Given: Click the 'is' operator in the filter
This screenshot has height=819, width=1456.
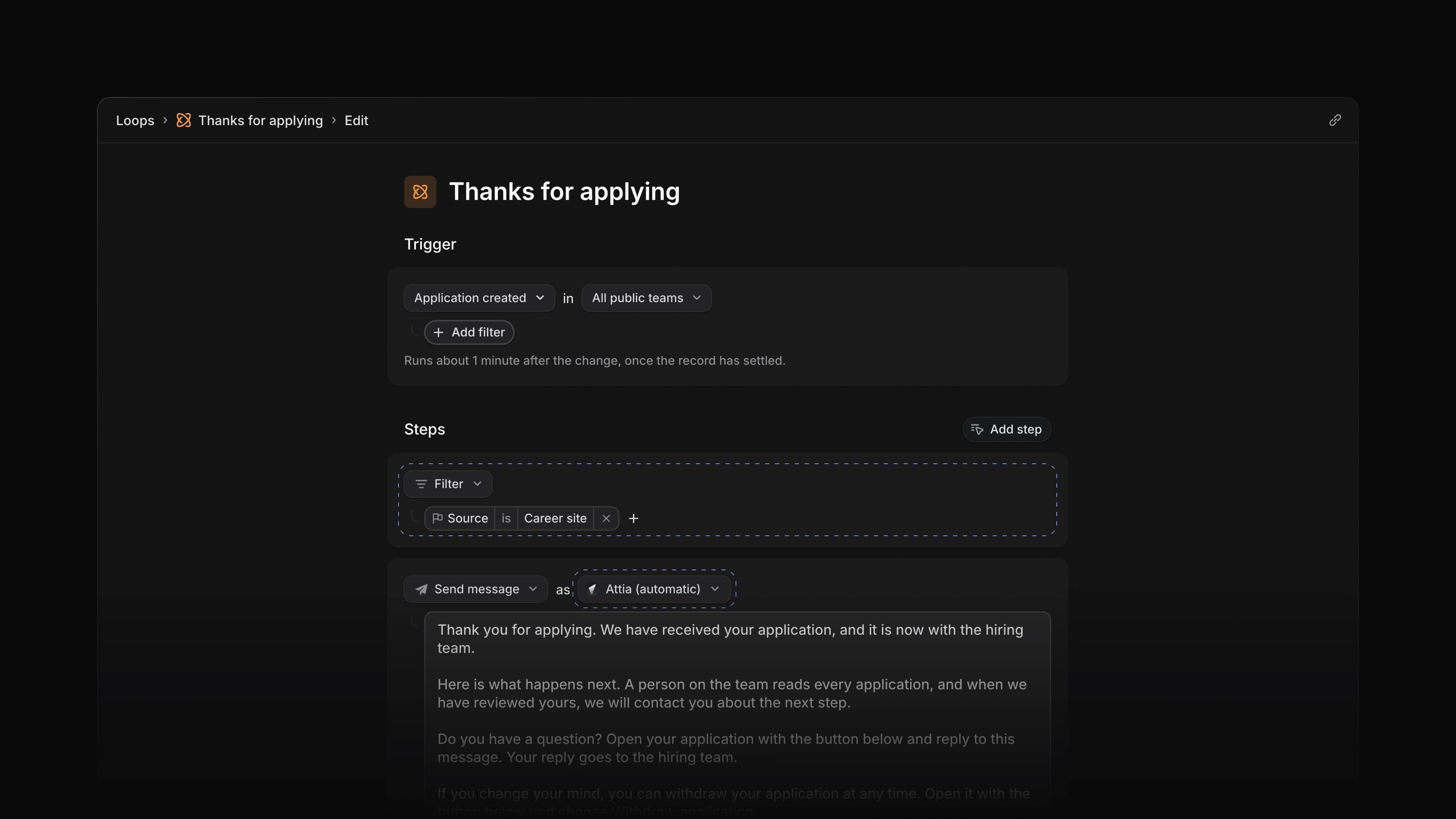Looking at the screenshot, I should [x=506, y=518].
